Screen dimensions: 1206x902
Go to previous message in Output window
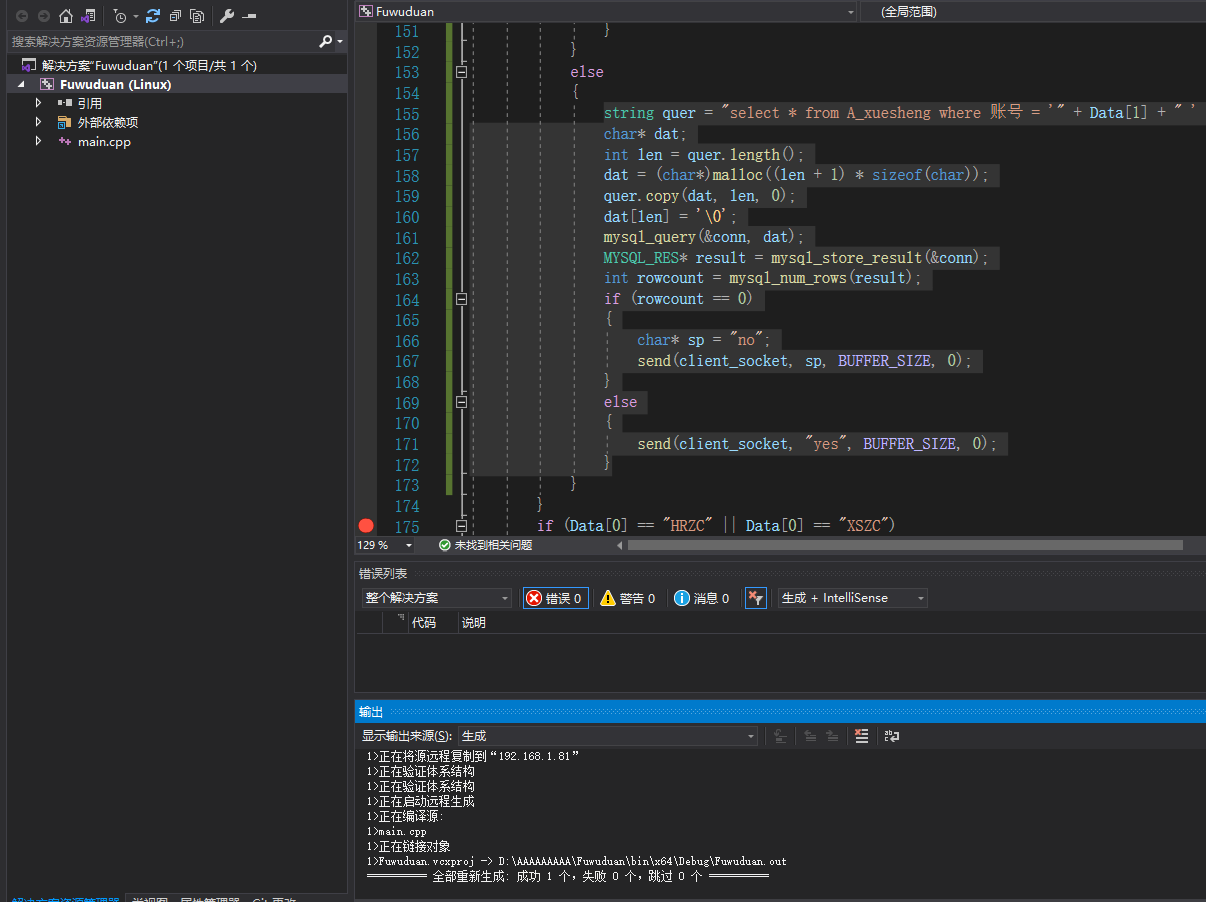point(811,735)
